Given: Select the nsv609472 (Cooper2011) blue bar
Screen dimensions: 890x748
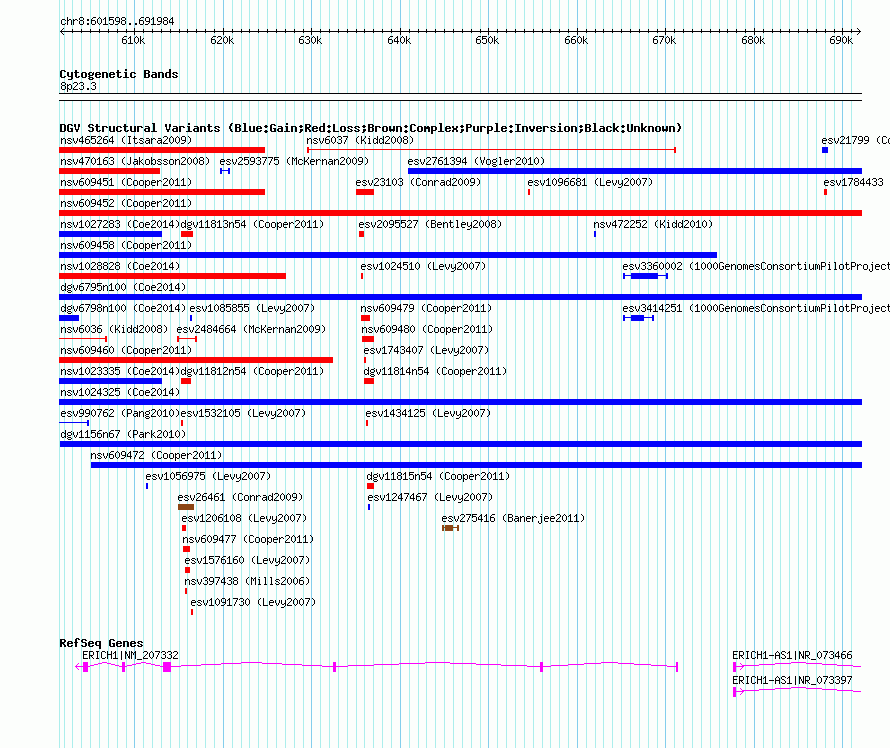Looking at the screenshot, I should tap(476, 465).
